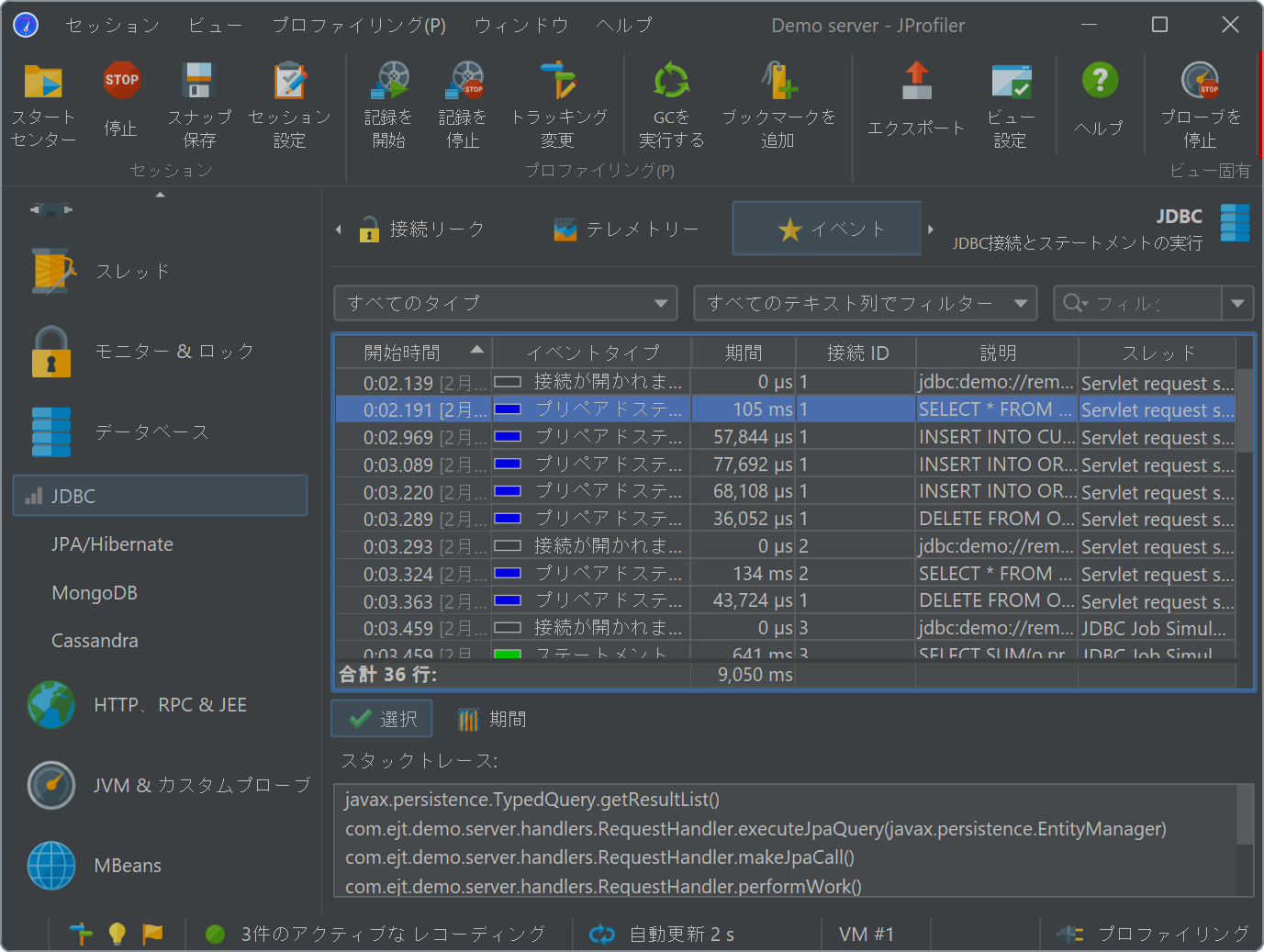Sort by 開始時間 column header
Screen dimensions: 1264x952
click(414, 353)
